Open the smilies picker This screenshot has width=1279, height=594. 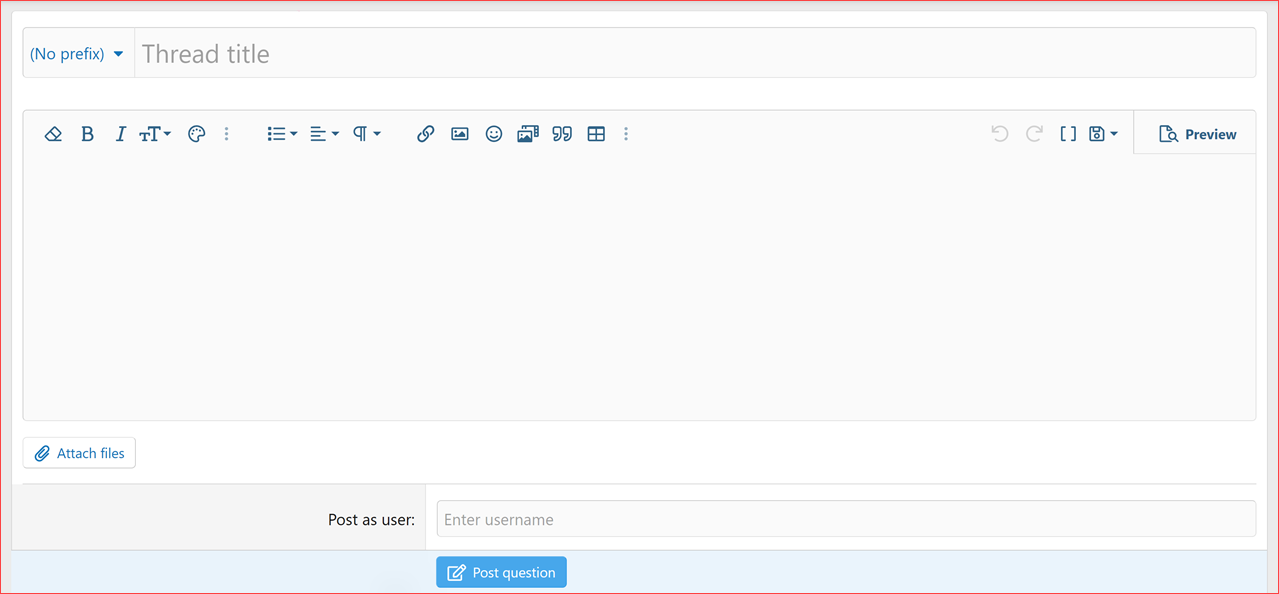pos(493,133)
